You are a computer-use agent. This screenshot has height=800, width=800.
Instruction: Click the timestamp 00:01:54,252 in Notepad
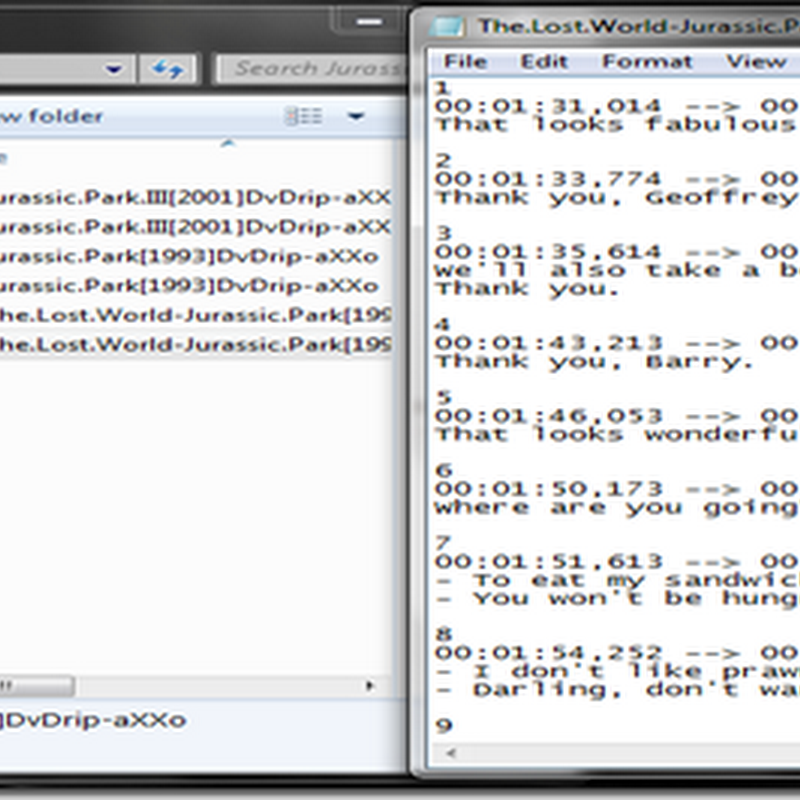pyautogui.click(x=548, y=654)
